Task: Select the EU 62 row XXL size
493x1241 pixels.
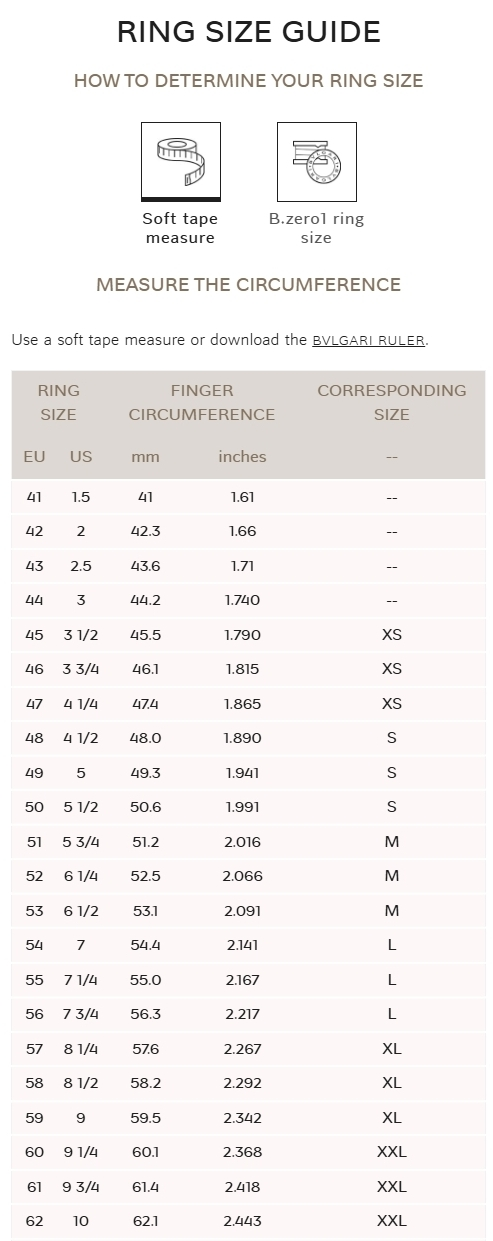Action: [x=392, y=1221]
